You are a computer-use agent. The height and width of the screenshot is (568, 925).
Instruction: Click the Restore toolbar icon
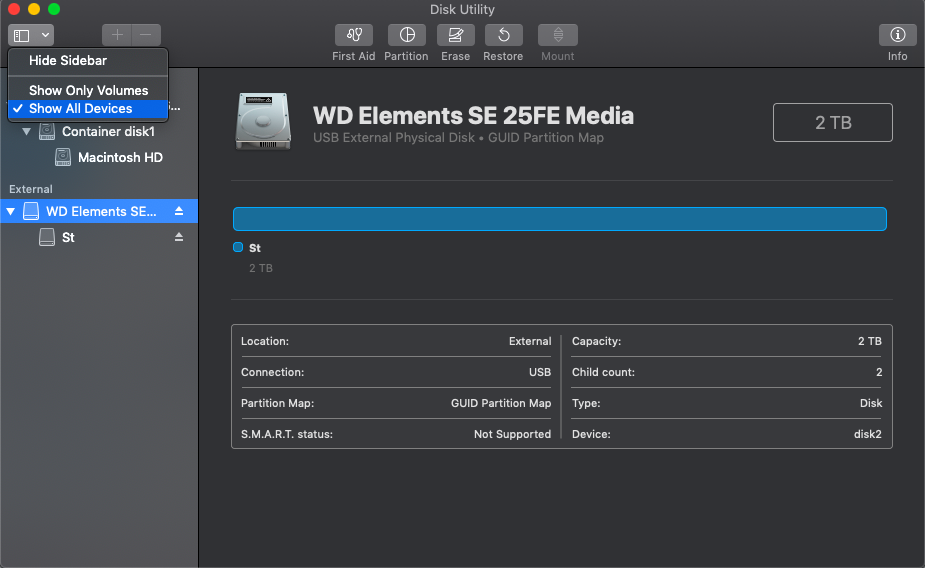click(x=503, y=35)
